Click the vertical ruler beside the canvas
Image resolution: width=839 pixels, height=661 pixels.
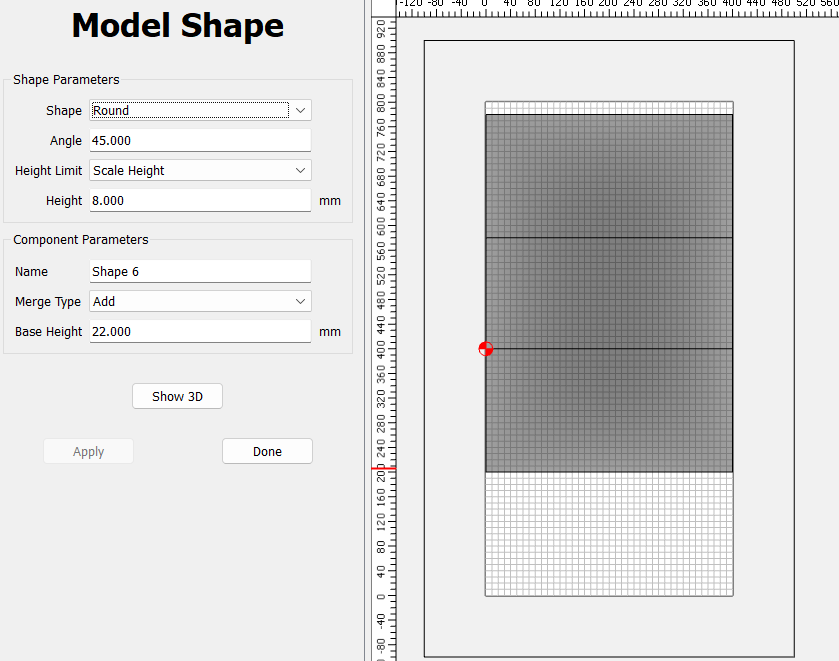381,300
